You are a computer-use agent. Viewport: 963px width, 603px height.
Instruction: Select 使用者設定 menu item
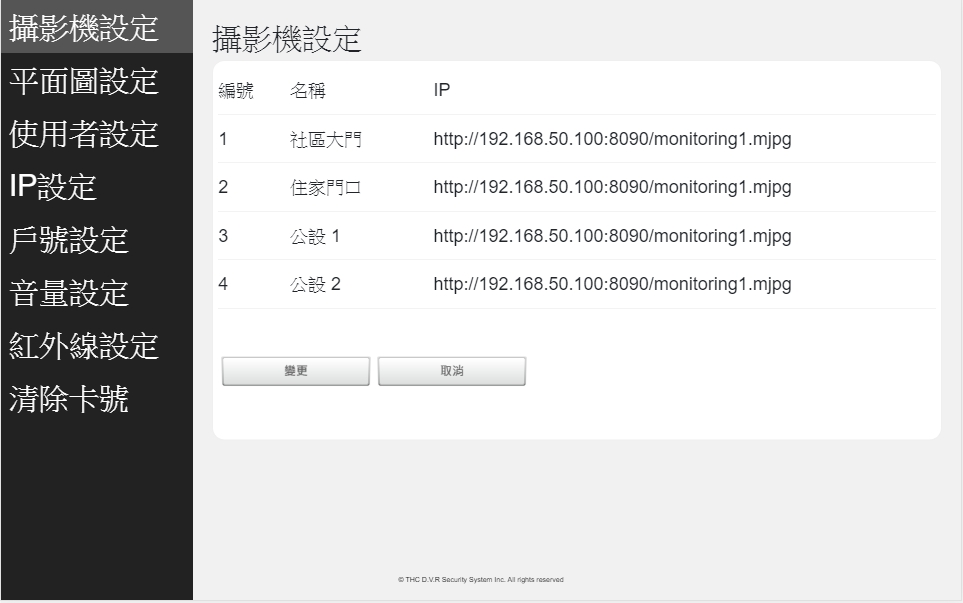coord(84,134)
